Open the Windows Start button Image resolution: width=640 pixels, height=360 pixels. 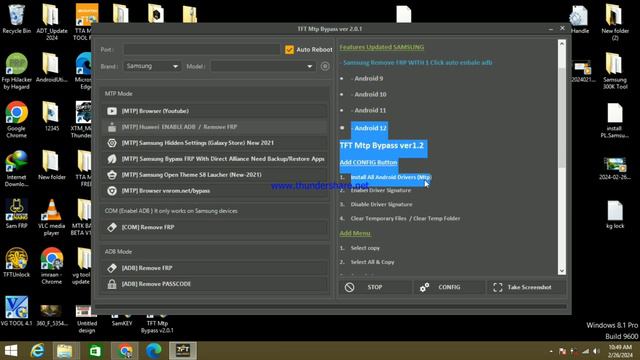click(x=11, y=351)
